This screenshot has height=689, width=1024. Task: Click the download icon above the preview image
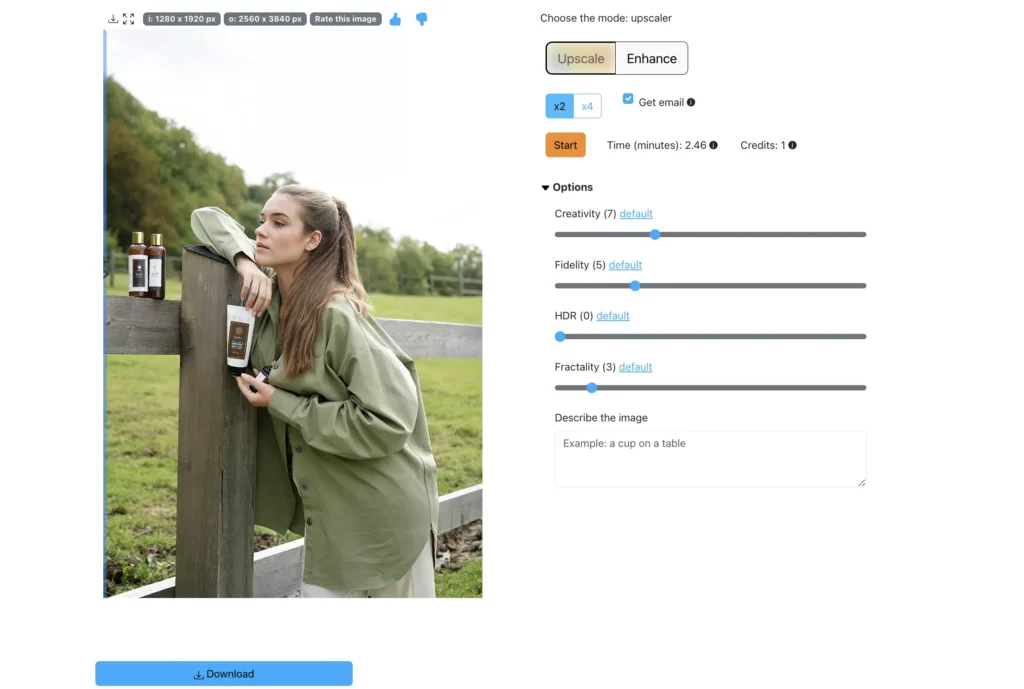point(113,18)
